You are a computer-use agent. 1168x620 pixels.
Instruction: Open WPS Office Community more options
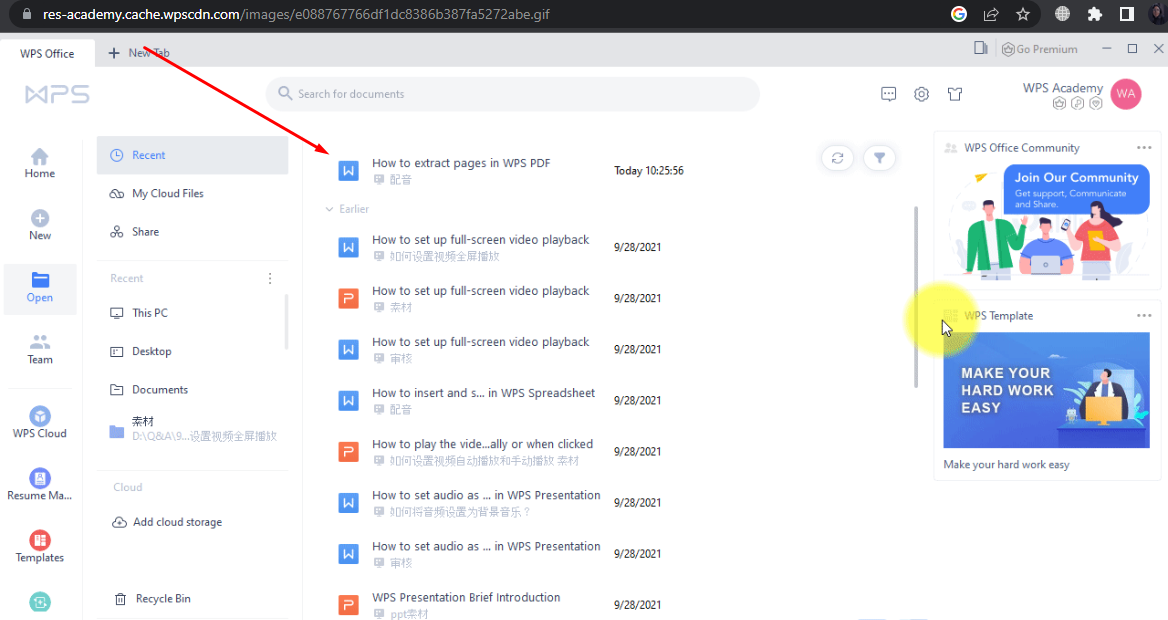coord(1143,146)
